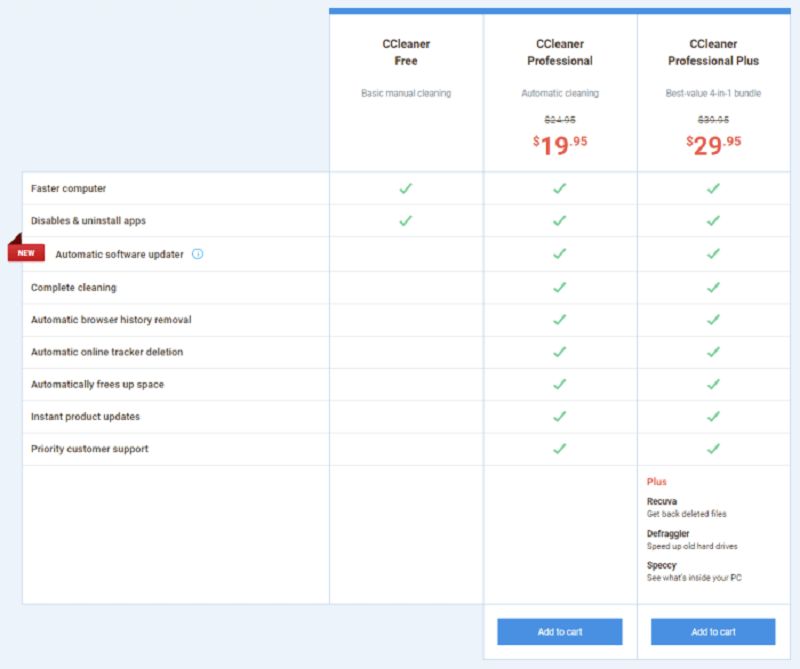This screenshot has width=800, height=669.
Task: Click Disables & uninstall apps checkmark under Free
Action: pyautogui.click(x=405, y=220)
